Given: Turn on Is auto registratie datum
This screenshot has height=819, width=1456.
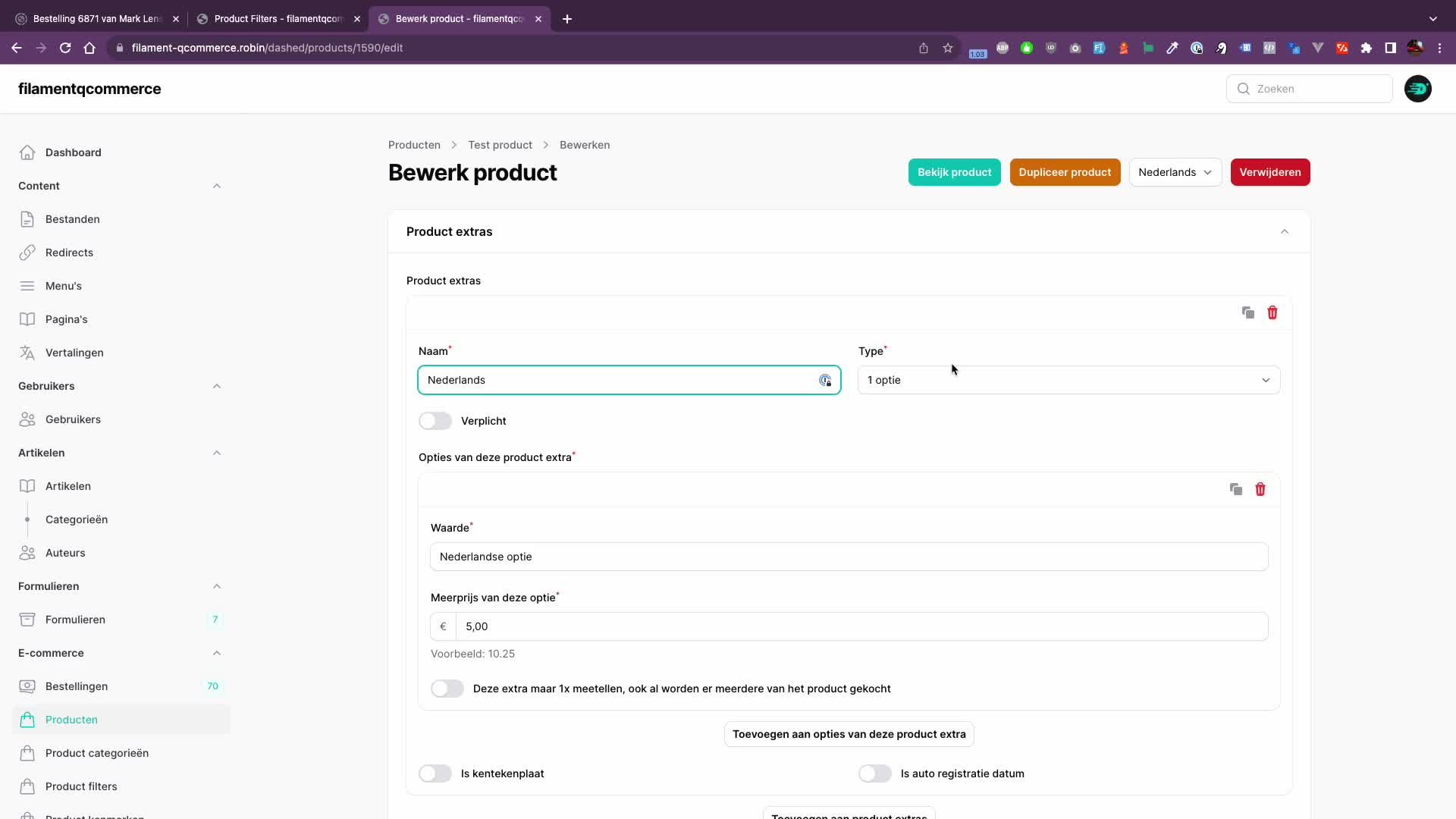Looking at the screenshot, I should pos(875,773).
